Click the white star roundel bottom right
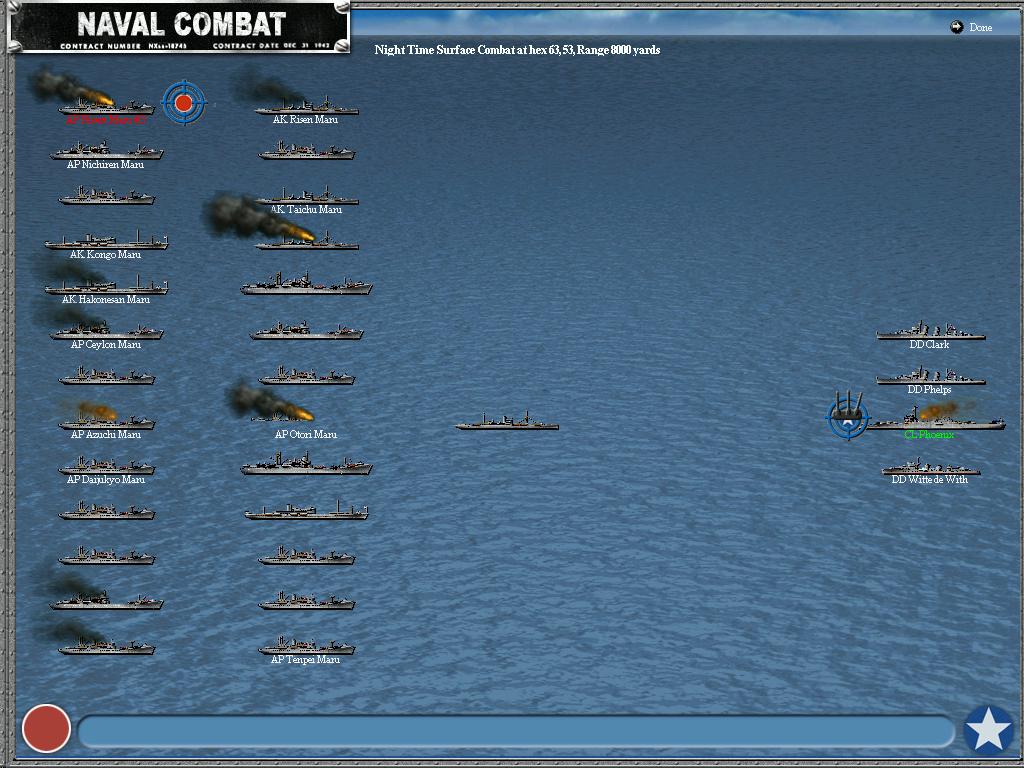This screenshot has height=768, width=1024. 988,730
